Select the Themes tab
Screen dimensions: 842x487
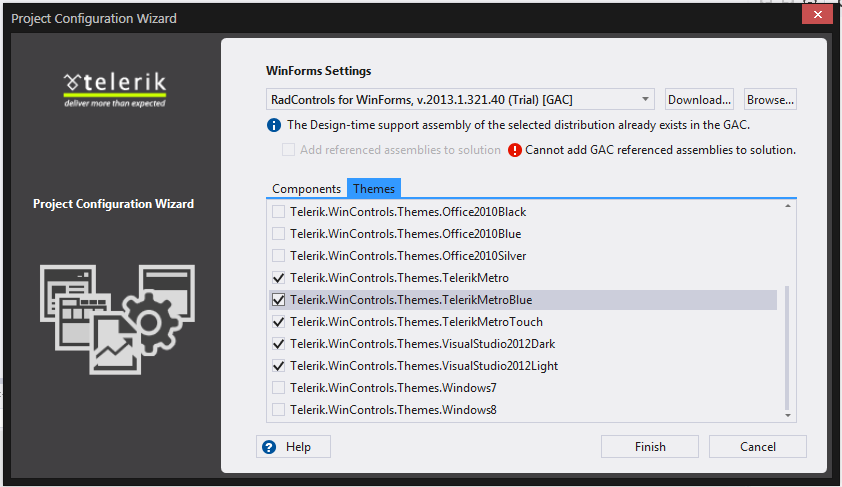[374, 188]
